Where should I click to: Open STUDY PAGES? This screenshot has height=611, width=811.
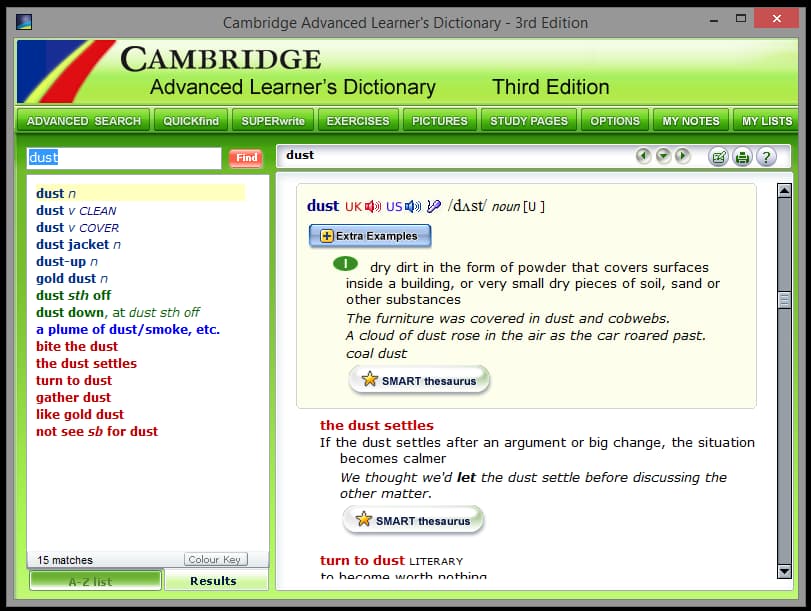point(529,121)
